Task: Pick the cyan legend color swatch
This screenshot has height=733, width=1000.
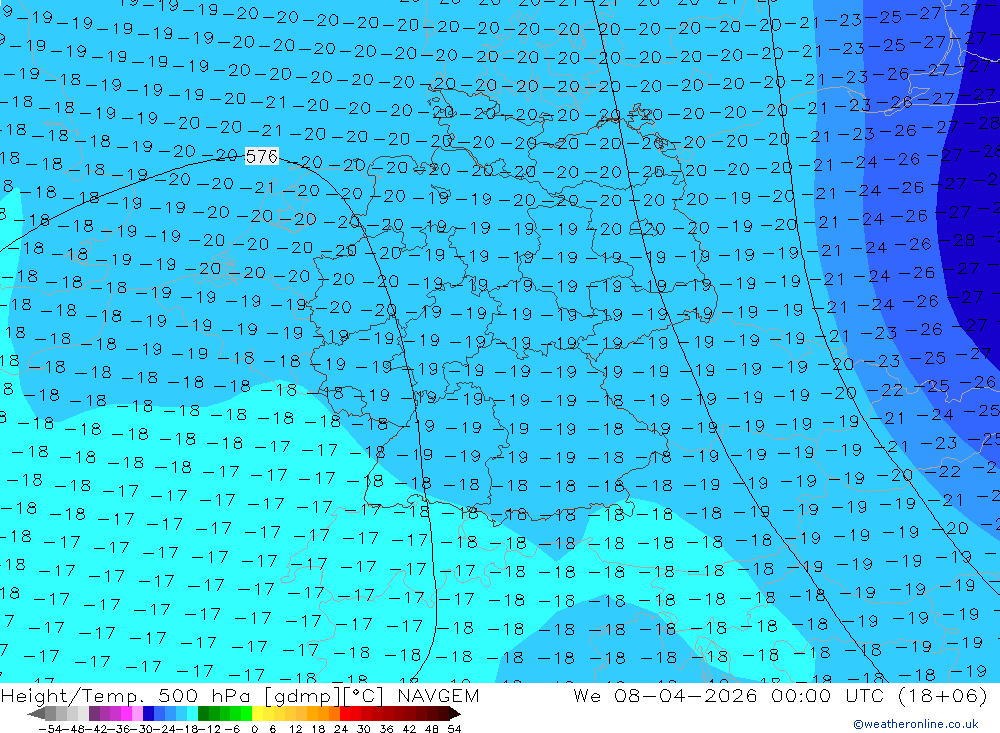Action: (x=192, y=713)
